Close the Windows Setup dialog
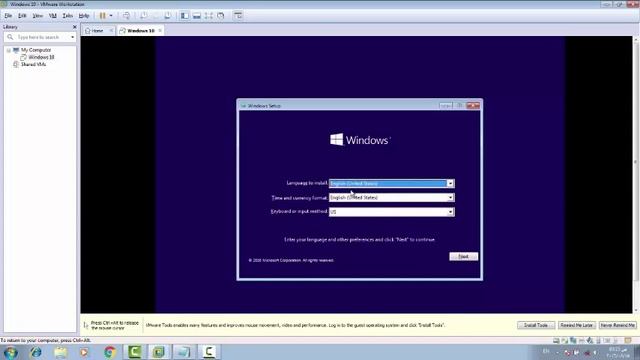 (x=473, y=106)
